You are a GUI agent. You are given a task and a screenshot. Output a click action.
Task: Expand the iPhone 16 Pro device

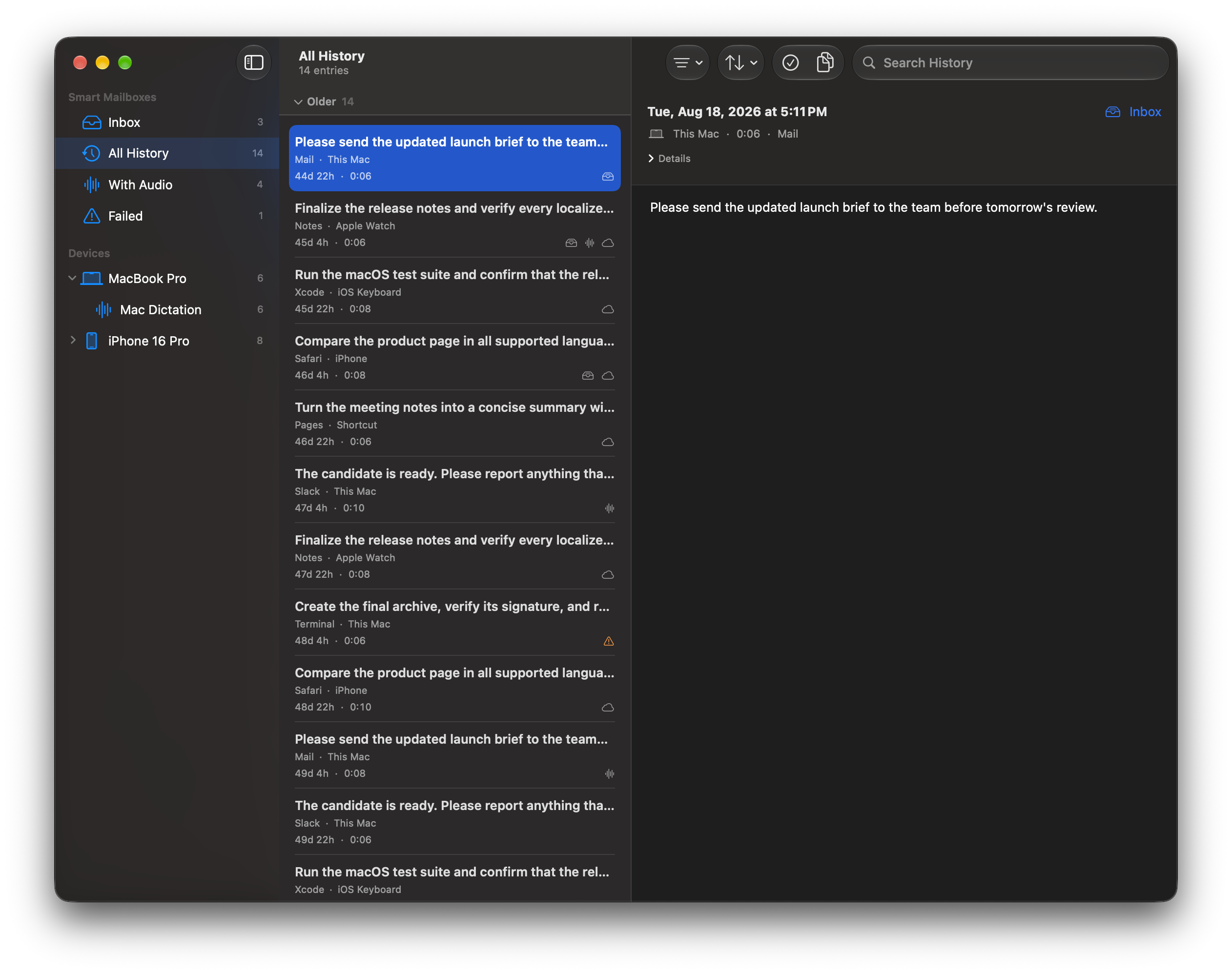click(x=72, y=341)
